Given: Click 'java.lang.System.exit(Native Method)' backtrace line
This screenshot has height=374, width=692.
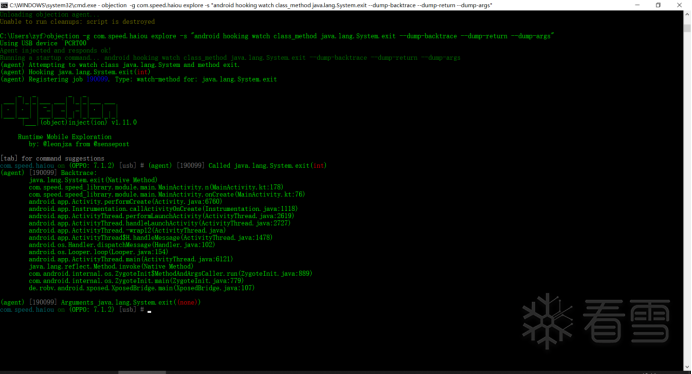Looking at the screenshot, I should click(93, 180).
